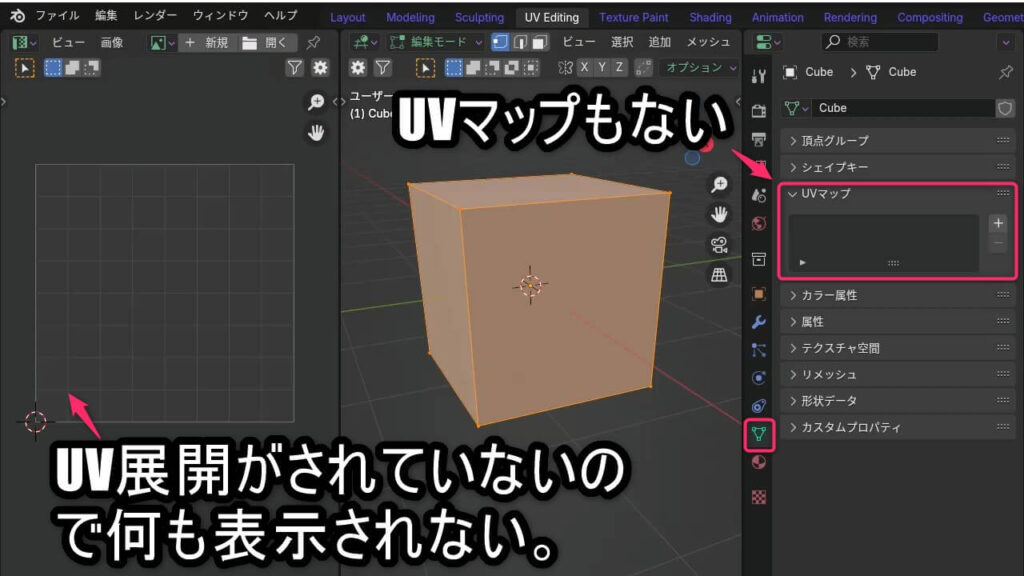Open UV editor ビュー menu
Screen dimensions: 1024x576
[68, 42]
